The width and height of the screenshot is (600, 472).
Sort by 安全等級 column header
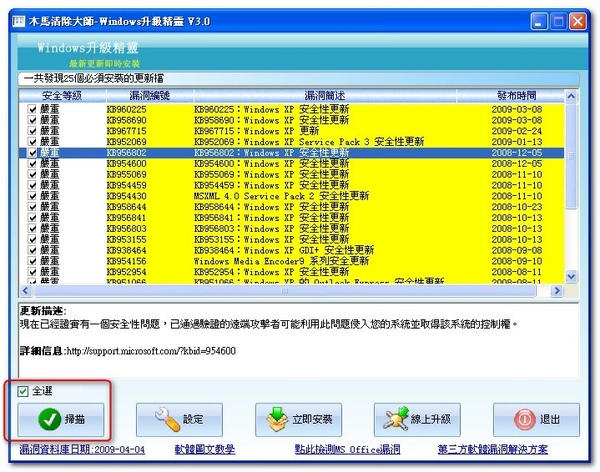pos(62,95)
